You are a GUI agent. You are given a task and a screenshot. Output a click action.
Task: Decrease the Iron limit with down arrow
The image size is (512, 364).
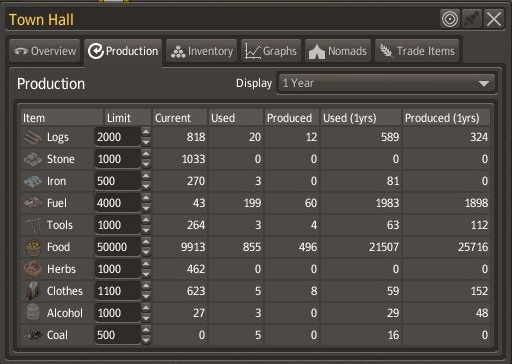(146, 186)
